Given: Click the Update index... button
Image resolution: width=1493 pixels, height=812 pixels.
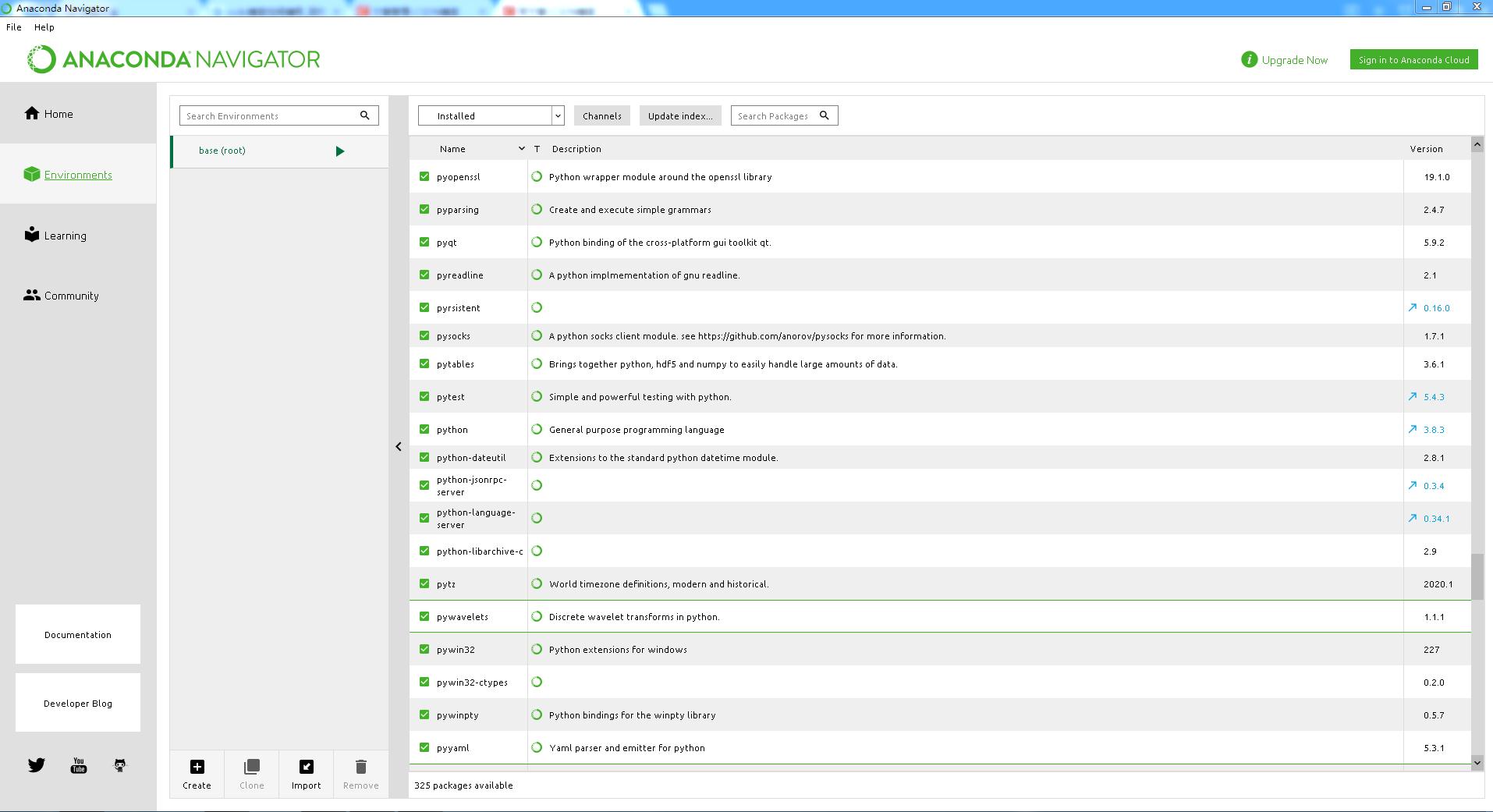Looking at the screenshot, I should click(680, 115).
